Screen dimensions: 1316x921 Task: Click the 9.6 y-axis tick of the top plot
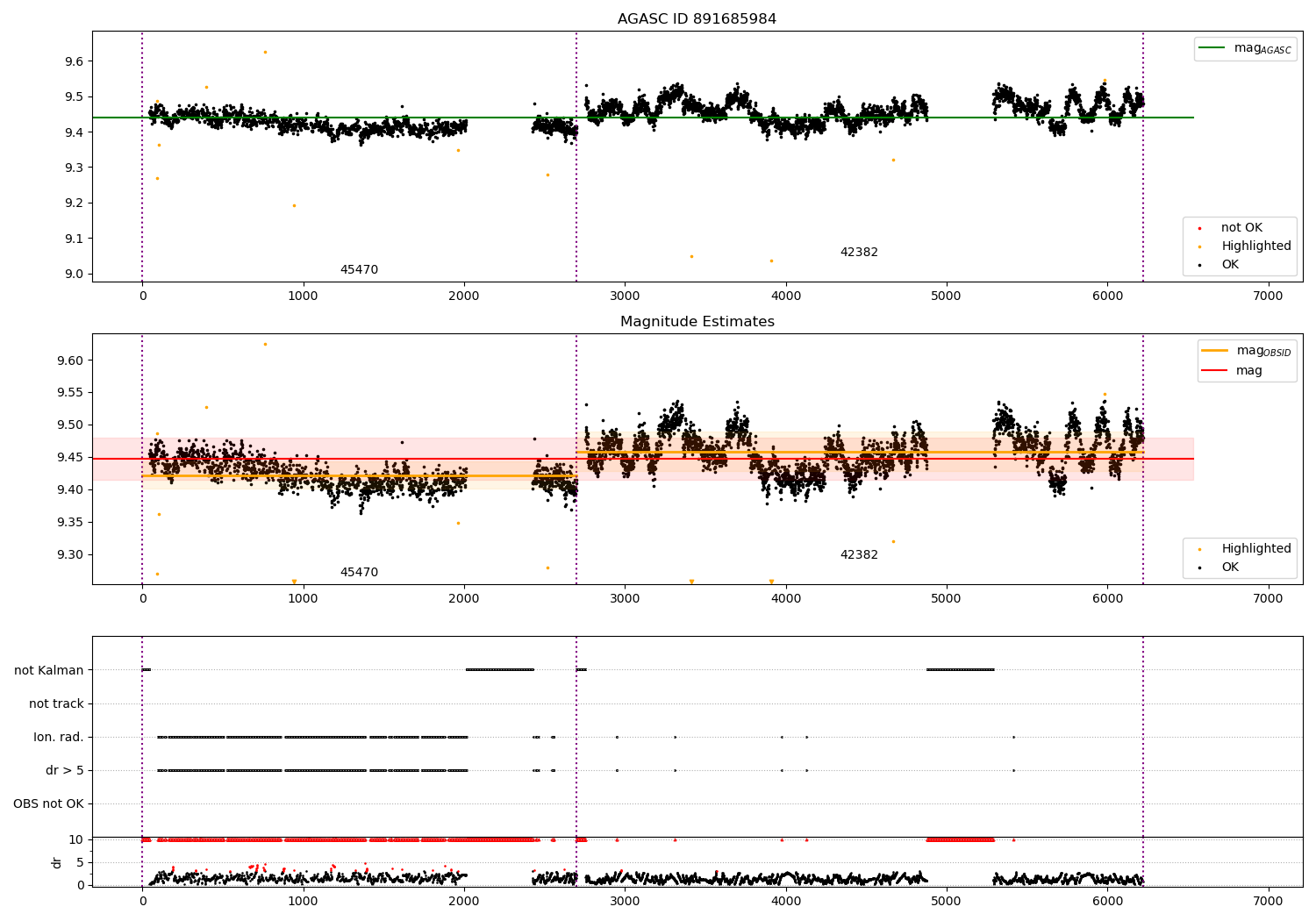click(74, 61)
